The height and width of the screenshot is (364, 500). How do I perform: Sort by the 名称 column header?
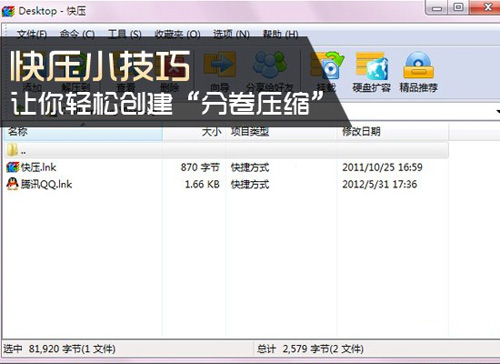coord(83,132)
